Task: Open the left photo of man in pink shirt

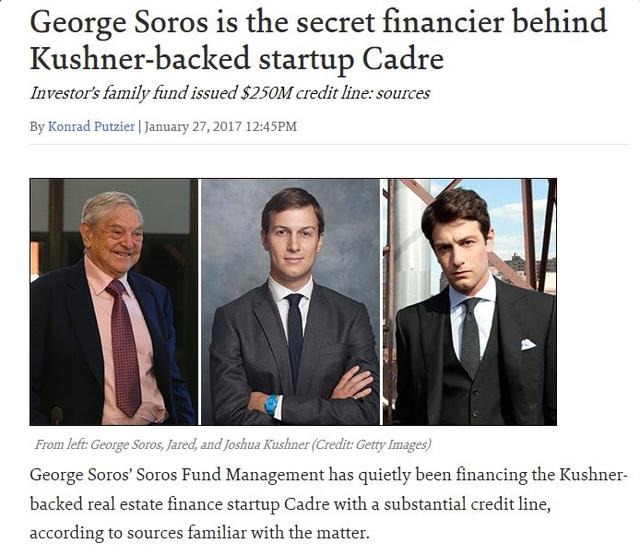Action: (x=113, y=301)
